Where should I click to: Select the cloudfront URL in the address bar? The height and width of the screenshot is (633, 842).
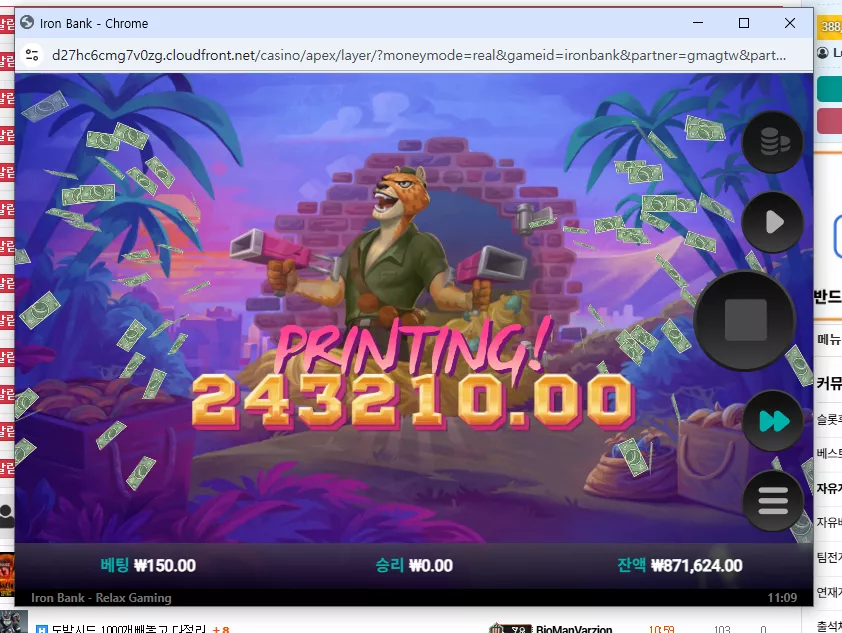(x=419, y=55)
